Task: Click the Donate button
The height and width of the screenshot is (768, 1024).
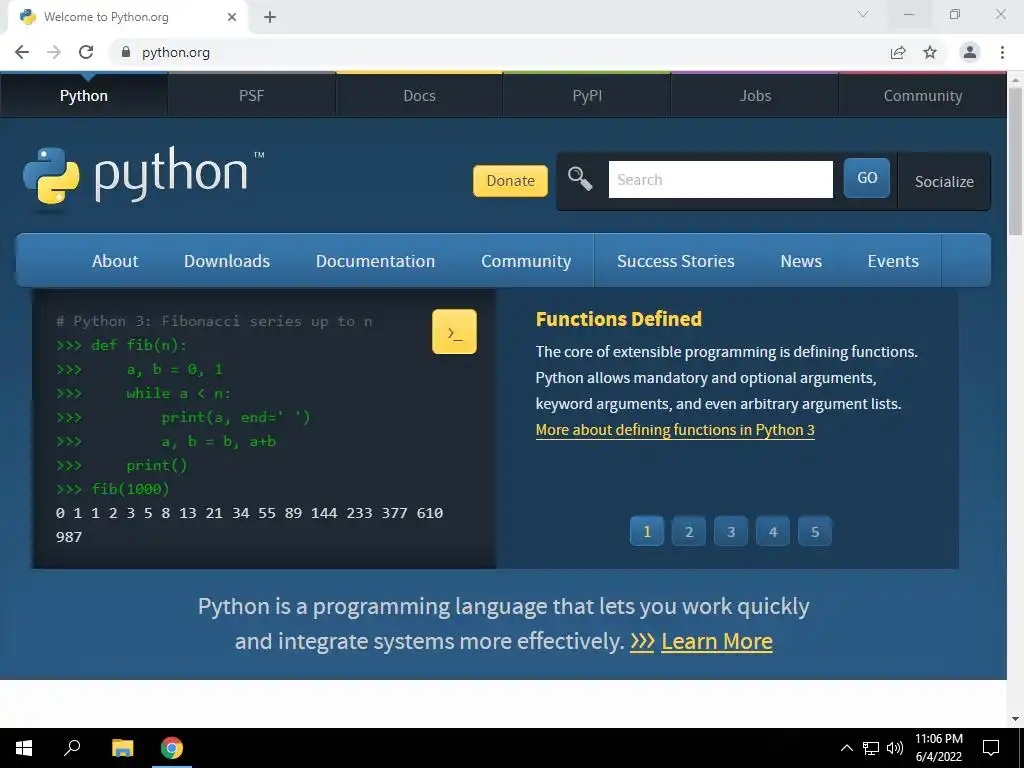Action: point(510,181)
